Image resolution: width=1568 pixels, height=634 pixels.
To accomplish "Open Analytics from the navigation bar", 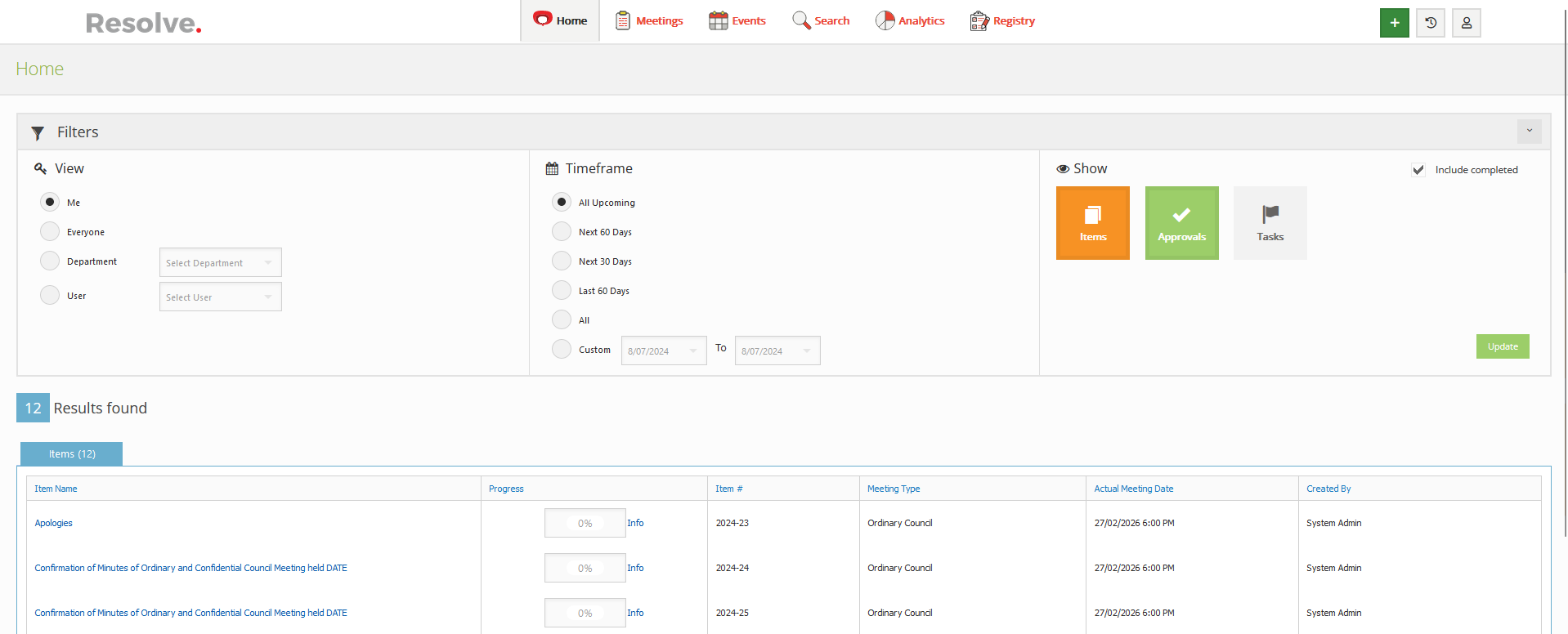I will click(x=910, y=21).
